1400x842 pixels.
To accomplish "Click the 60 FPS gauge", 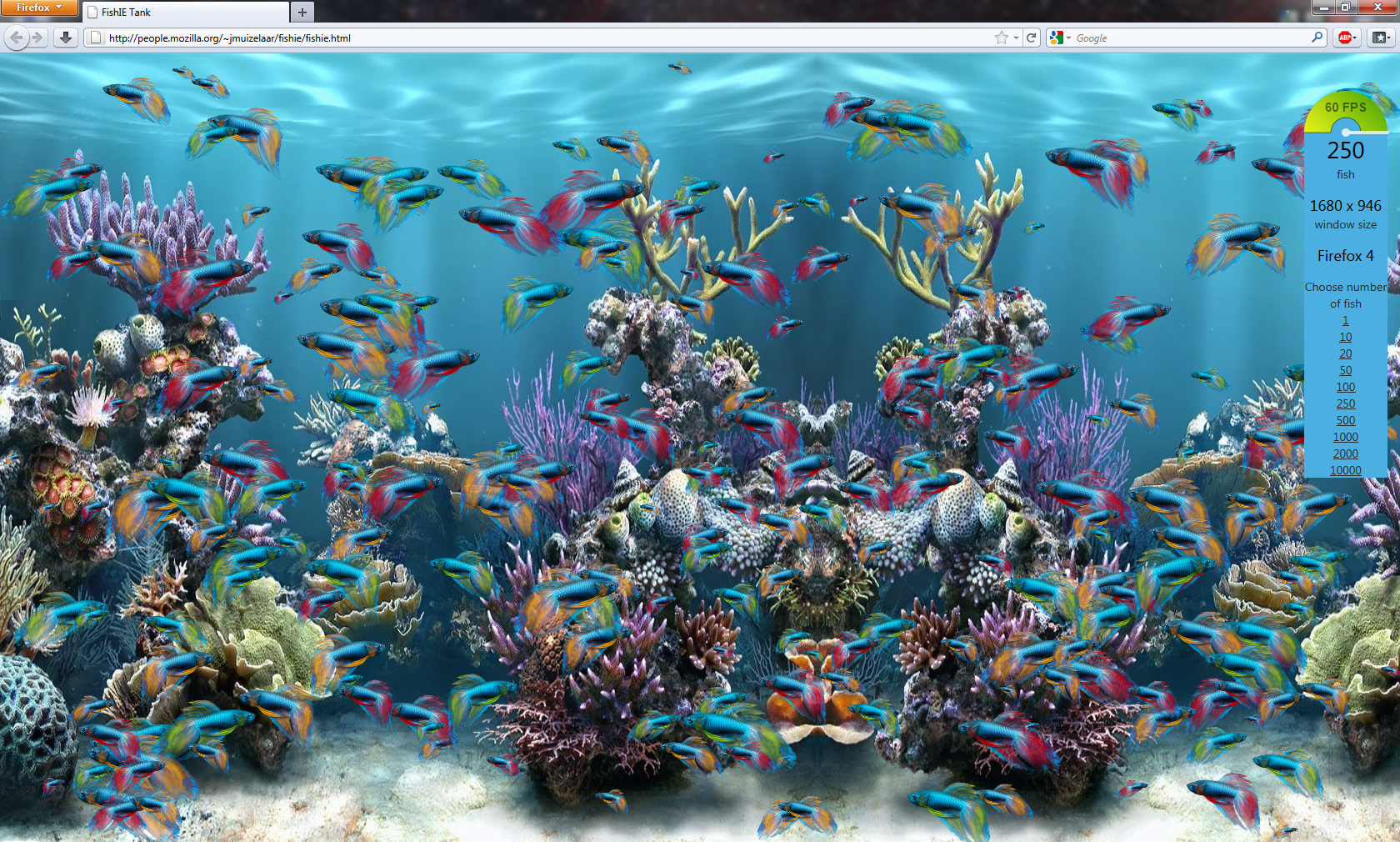I will 1346,112.
